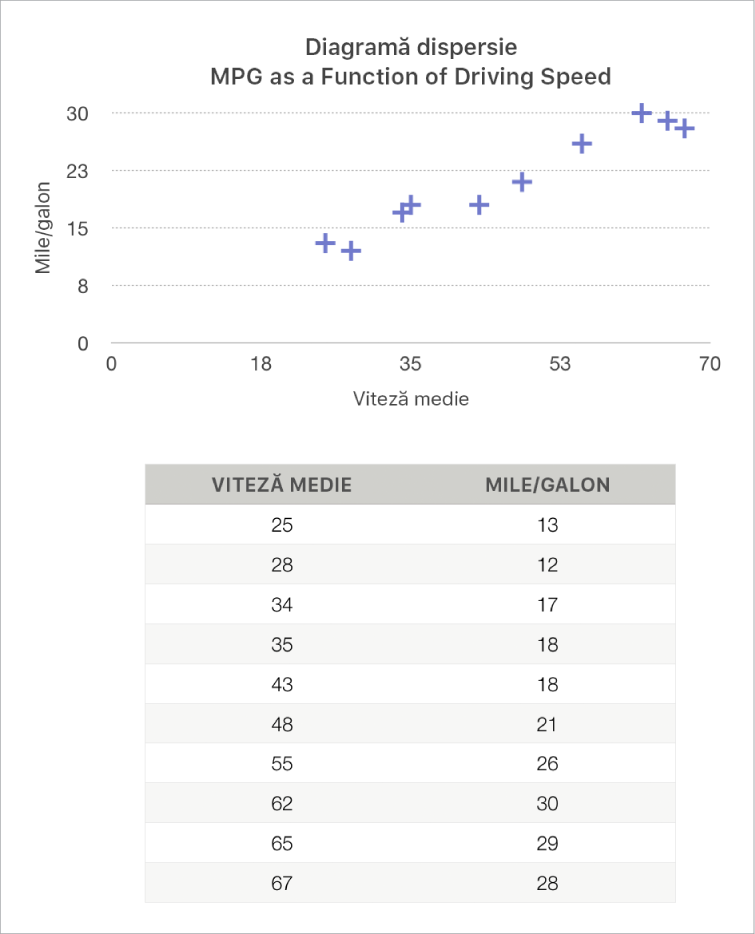
Task: Select the table cell with value 62
Action: pyautogui.click(x=282, y=804)
